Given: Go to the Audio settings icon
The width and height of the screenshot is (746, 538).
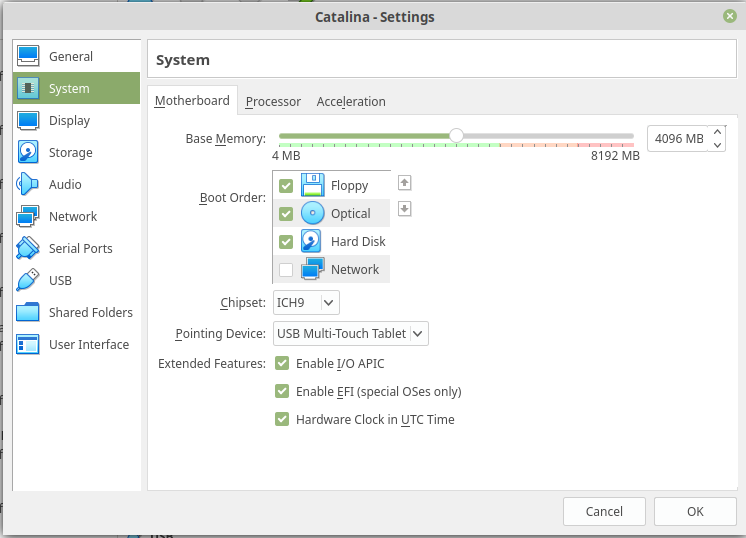Looking at the screenshot, I should click(x=28, y=185).
